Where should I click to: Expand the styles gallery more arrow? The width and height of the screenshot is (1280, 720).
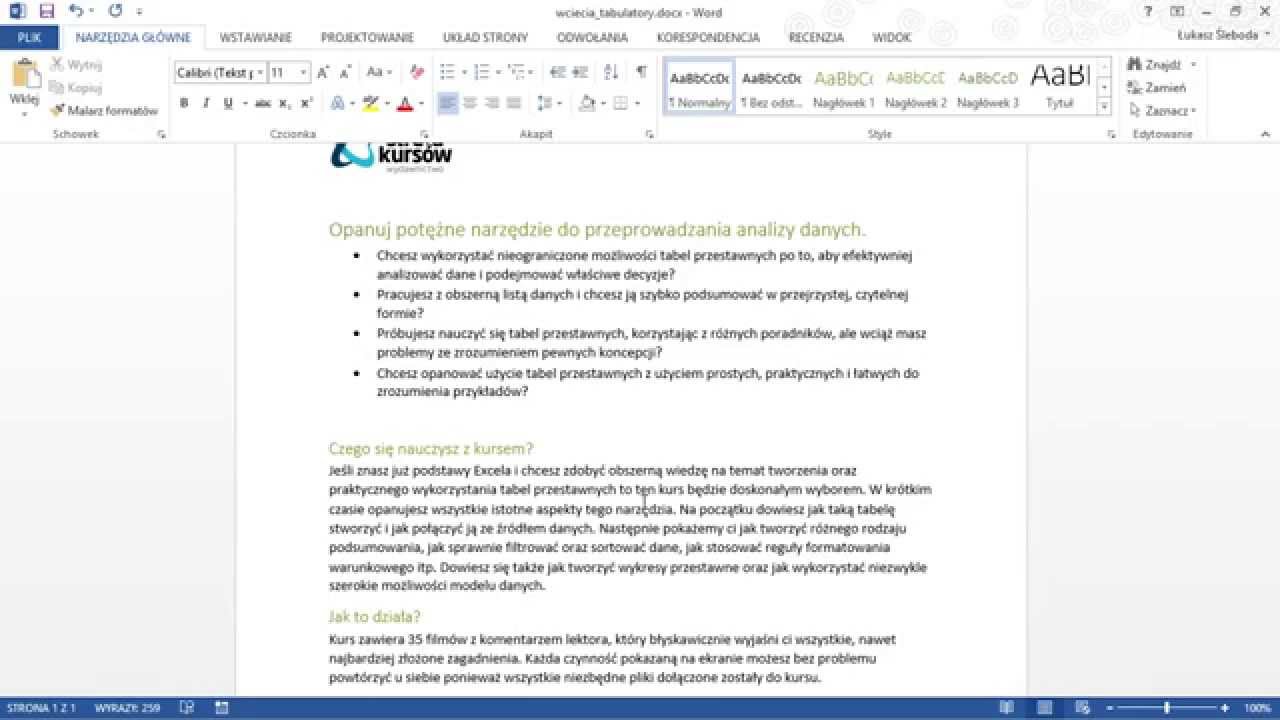[x=1104, y=108]
